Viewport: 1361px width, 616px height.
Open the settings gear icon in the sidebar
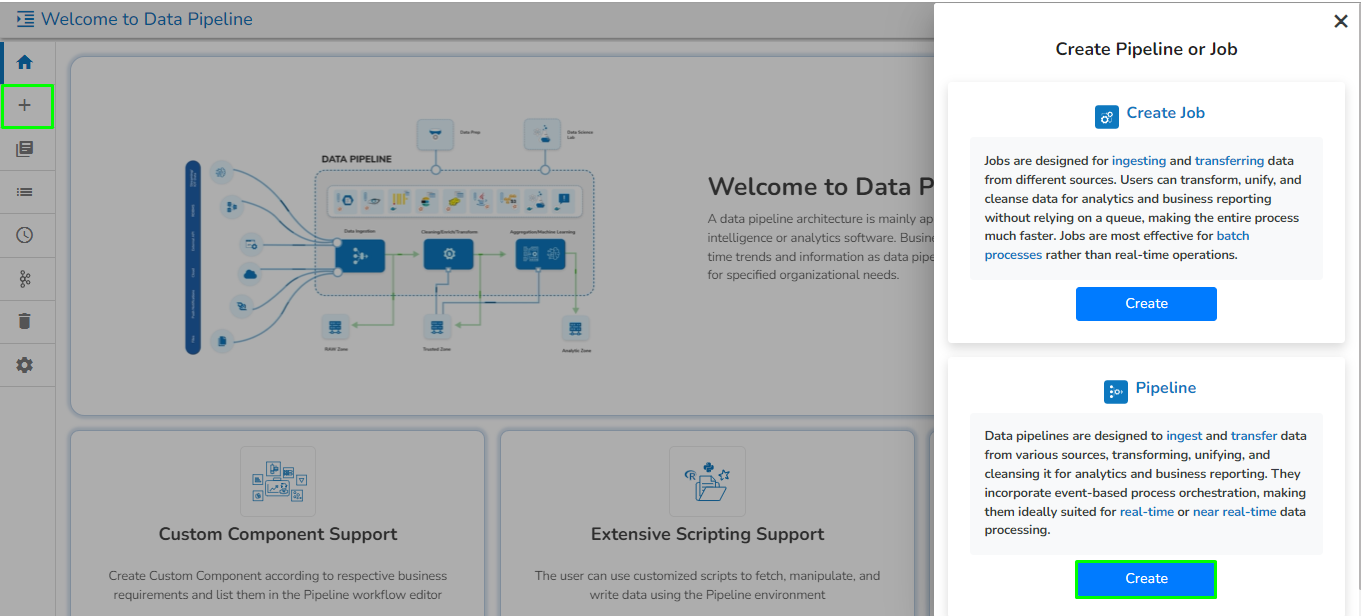pos(25,366)
